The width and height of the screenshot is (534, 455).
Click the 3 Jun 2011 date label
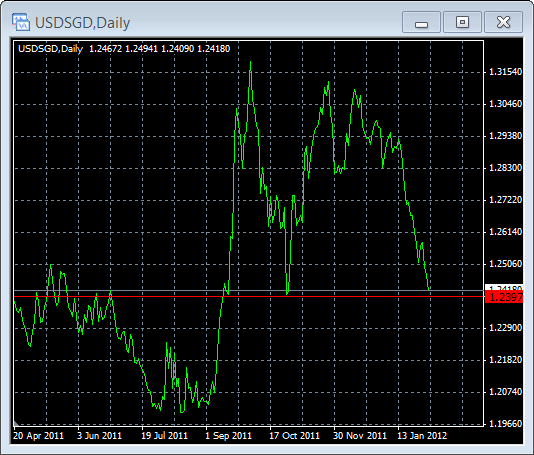[x=99, y=436]
